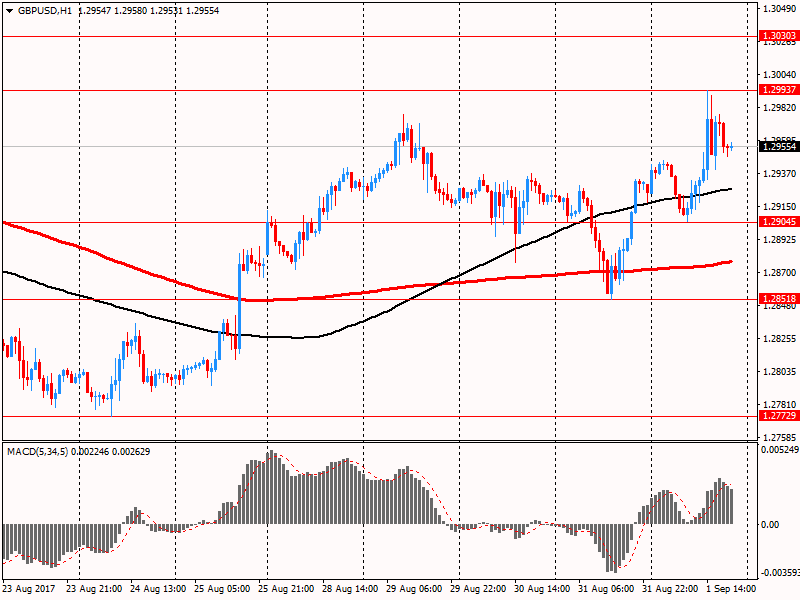800x600 pixels.
Task: Click the 23 Aug 2017 time axis label
Action: [x=28, y=589]
